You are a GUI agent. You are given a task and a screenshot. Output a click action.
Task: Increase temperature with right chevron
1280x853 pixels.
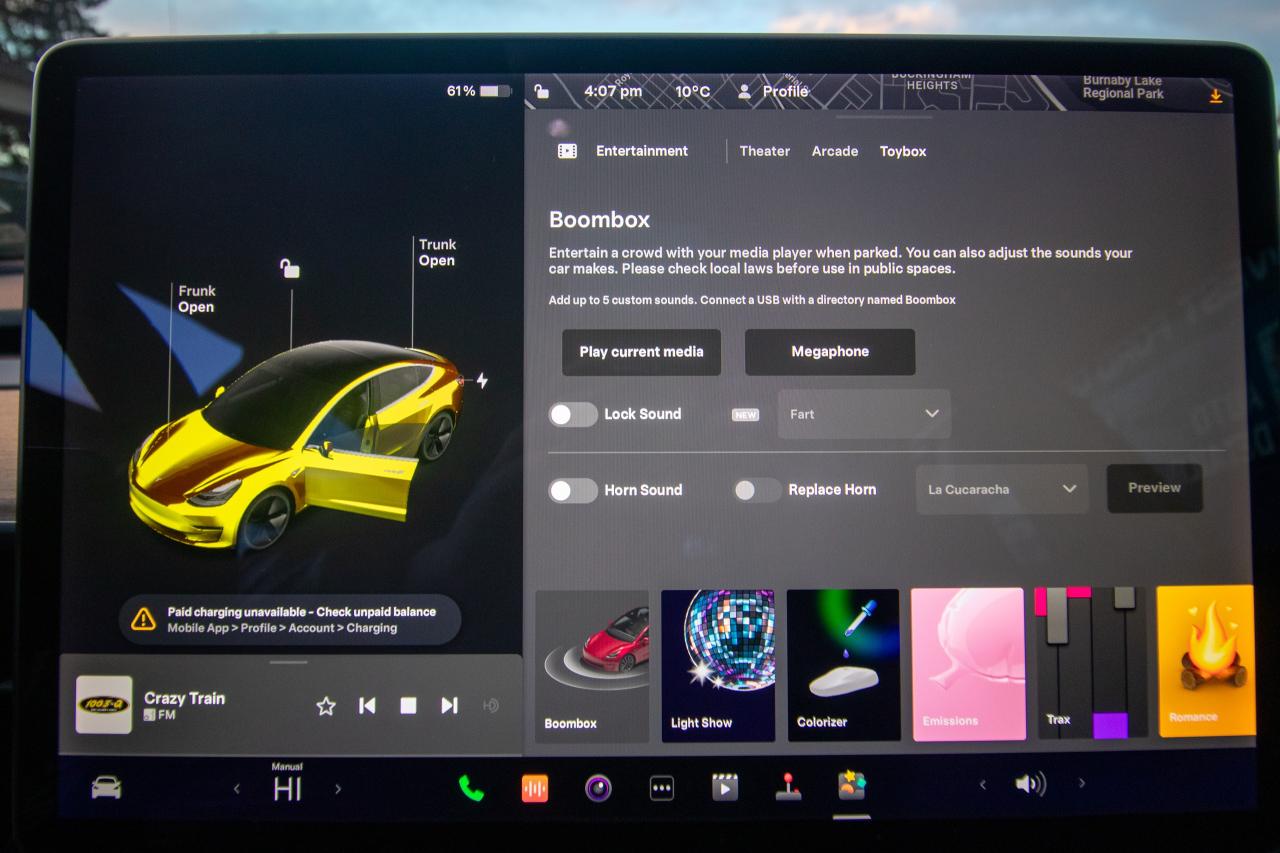pyautogui.click(x=338, y=789)
